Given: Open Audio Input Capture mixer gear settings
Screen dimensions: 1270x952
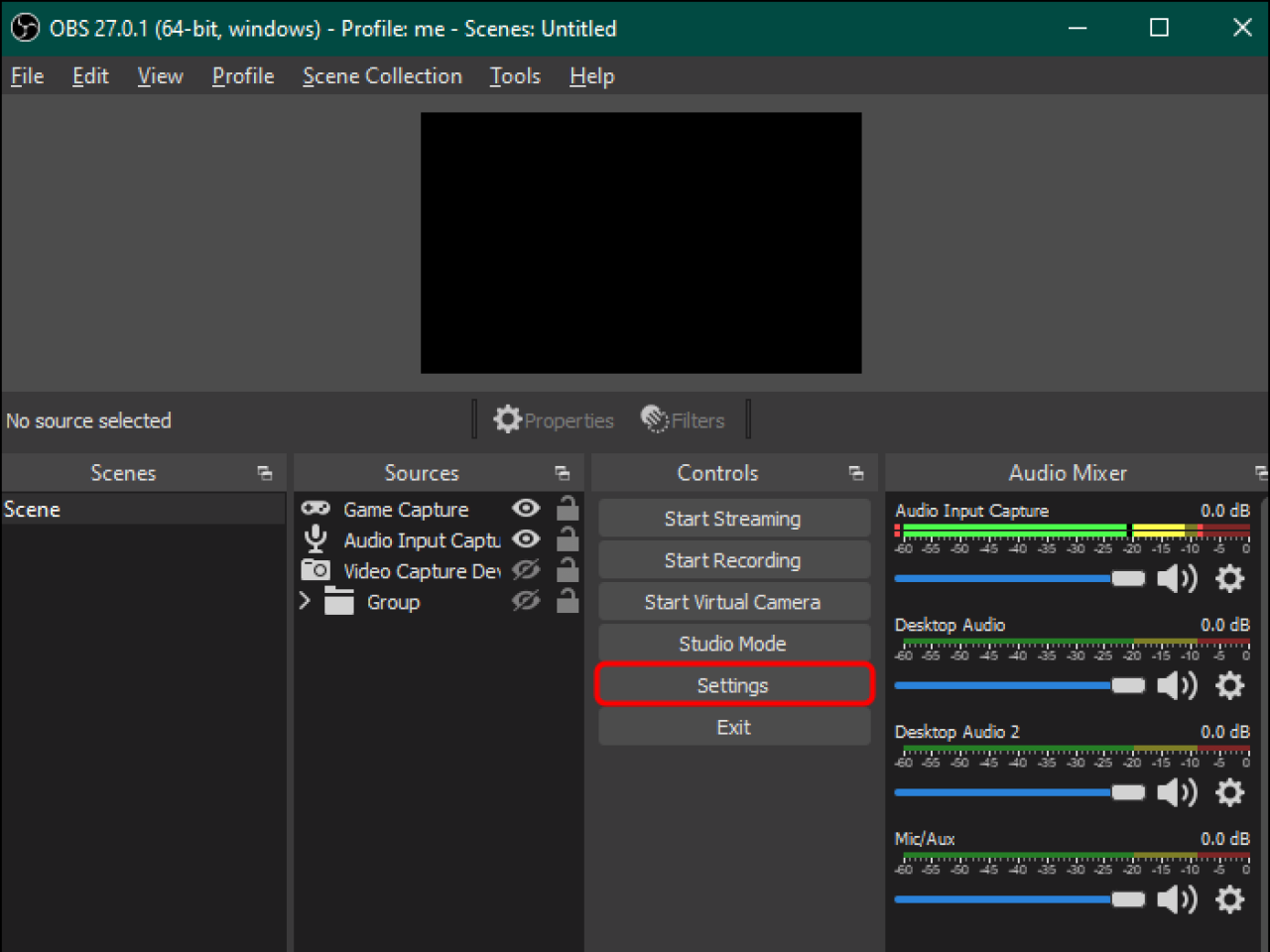Looking at the screenshot, I should [1229, 578].
